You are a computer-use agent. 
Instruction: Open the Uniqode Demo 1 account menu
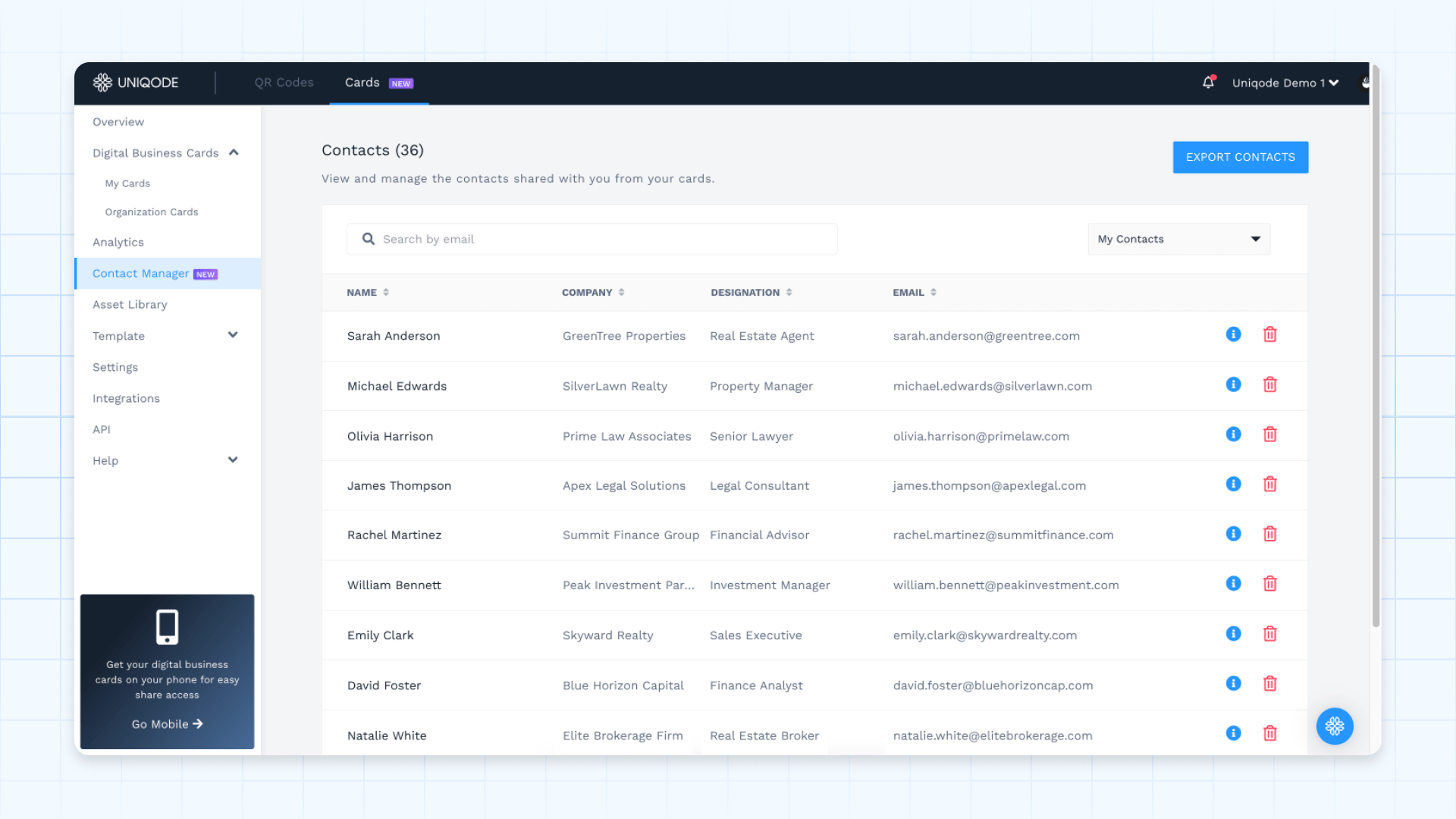1285,83
